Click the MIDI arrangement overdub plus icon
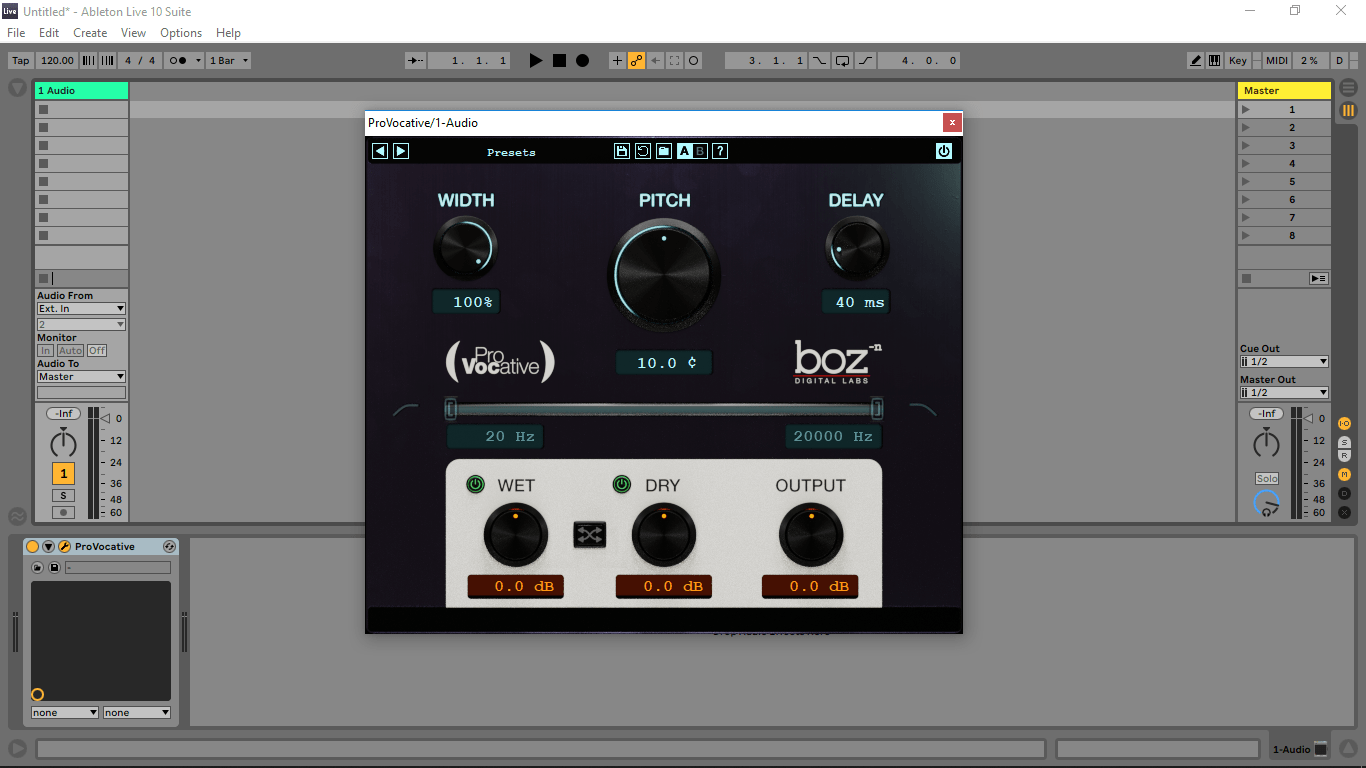This screenshot has height=768, width=1366. coord(616,60)
